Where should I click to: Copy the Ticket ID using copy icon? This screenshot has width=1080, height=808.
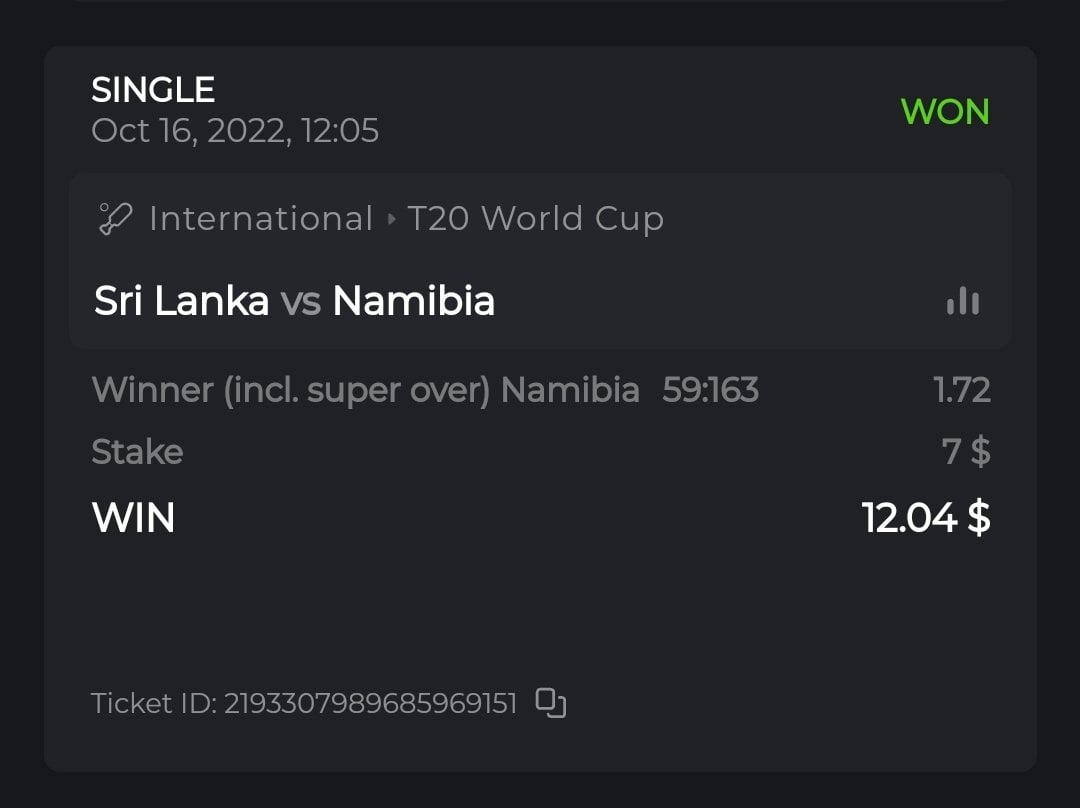coord(551,703)
